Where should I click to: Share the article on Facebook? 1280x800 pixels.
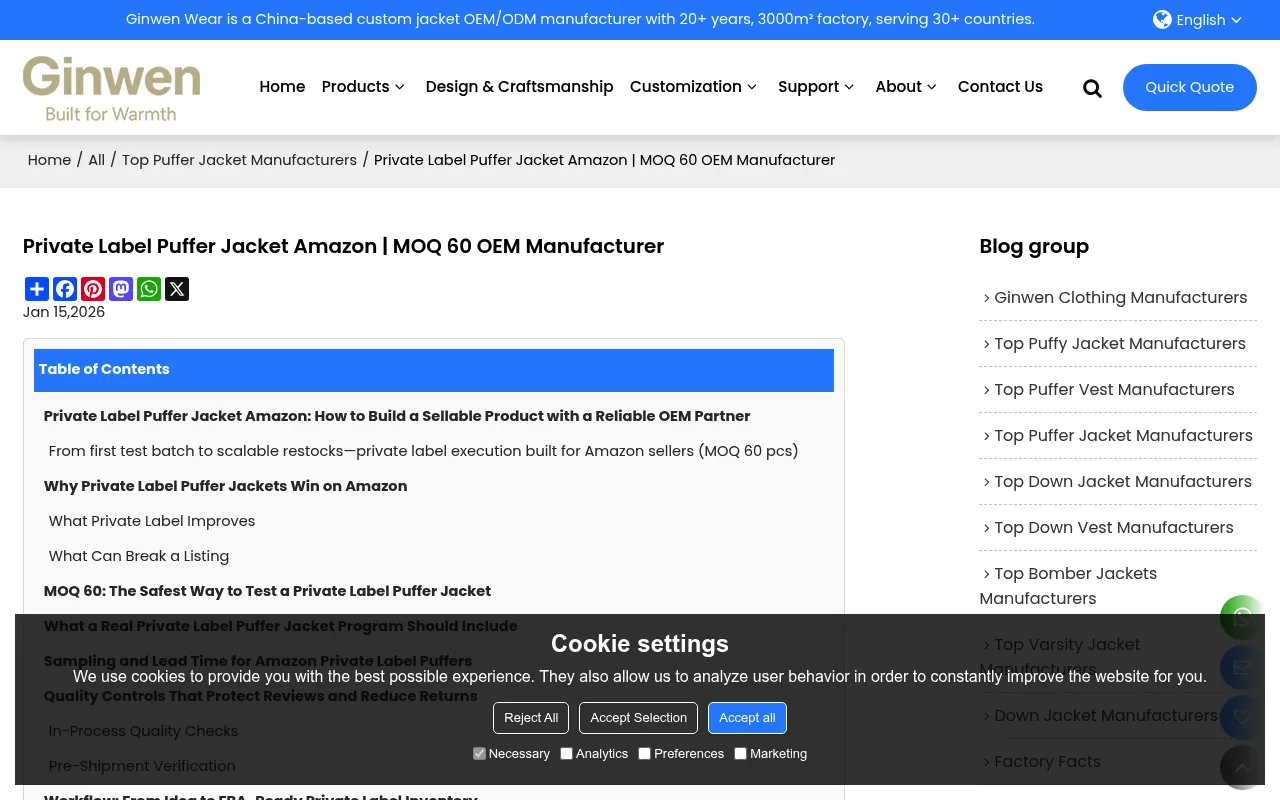(65, 289)
